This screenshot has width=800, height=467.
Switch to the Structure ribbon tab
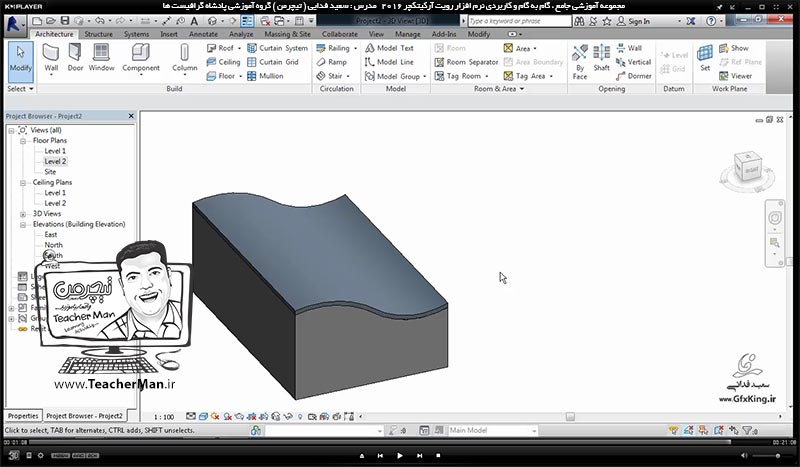click(98, 34)
